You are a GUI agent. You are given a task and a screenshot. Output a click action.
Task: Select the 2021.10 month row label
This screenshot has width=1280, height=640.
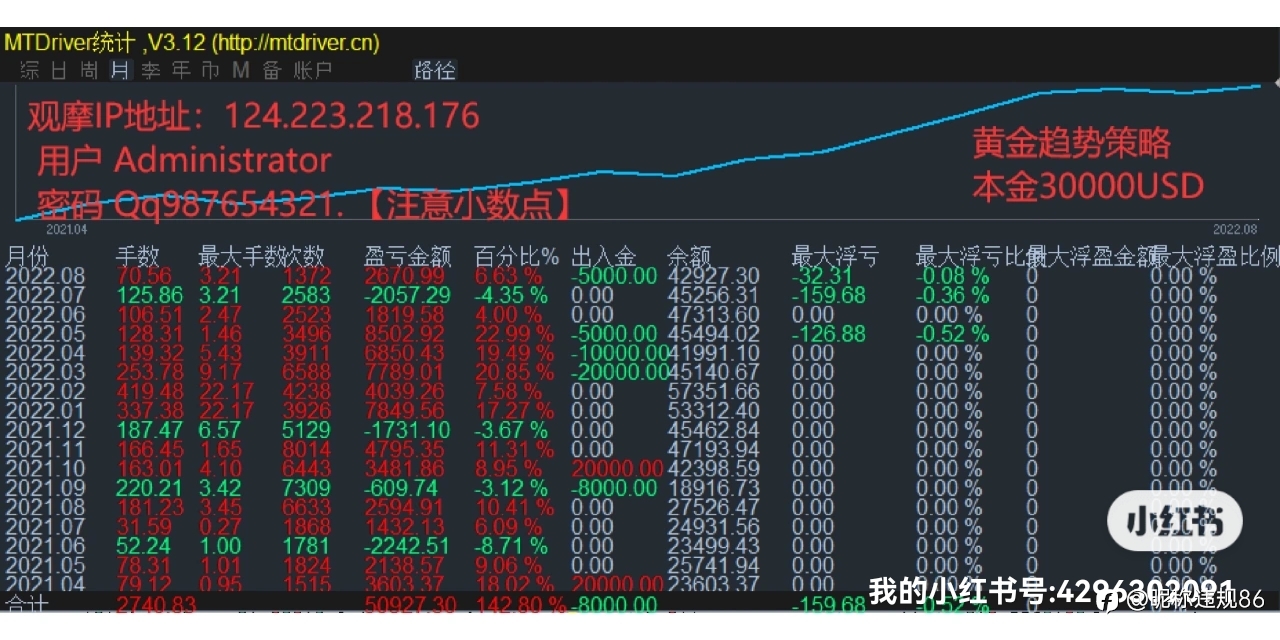coord(46,469)
